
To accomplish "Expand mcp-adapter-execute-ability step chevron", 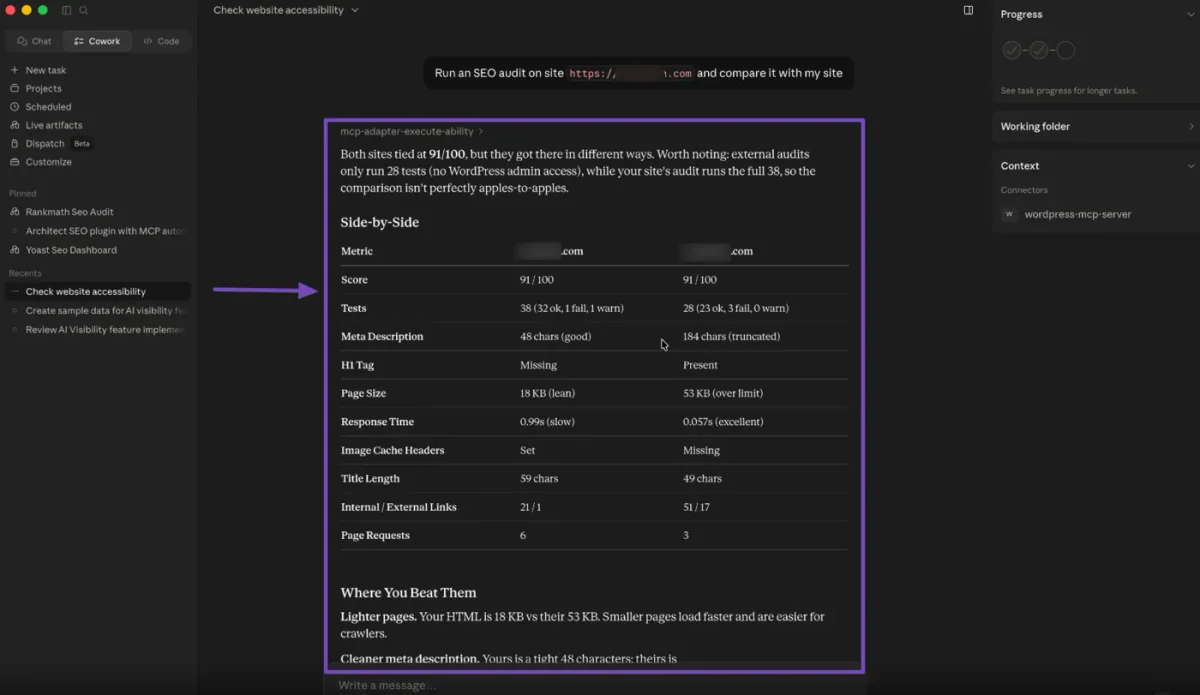I will 481,131.
